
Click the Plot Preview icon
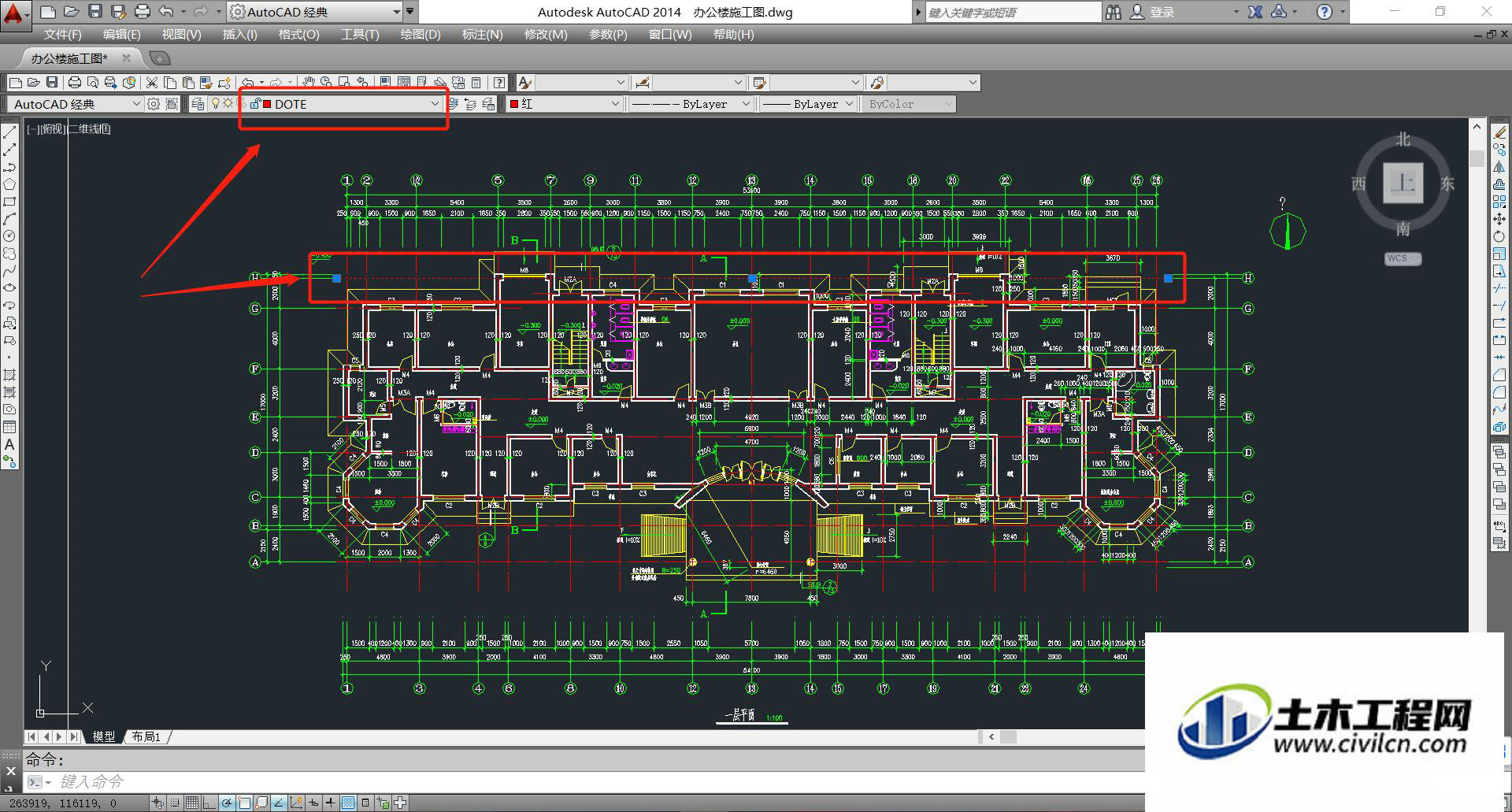click(x=92, y=82)
